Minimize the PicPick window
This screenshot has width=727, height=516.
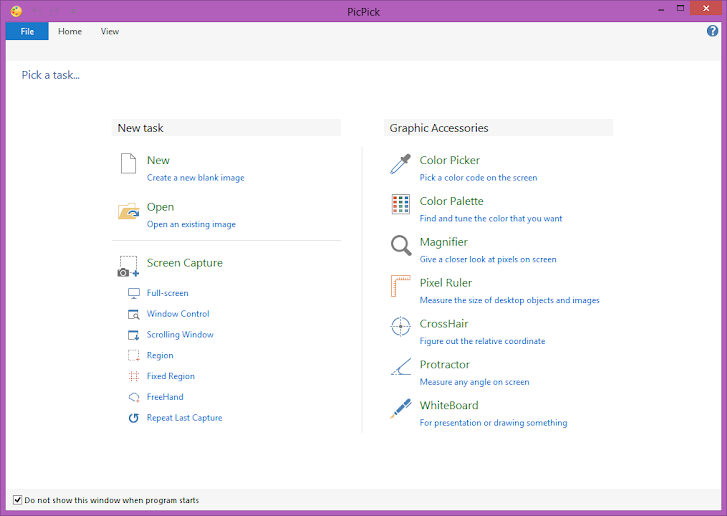point(661,9)
